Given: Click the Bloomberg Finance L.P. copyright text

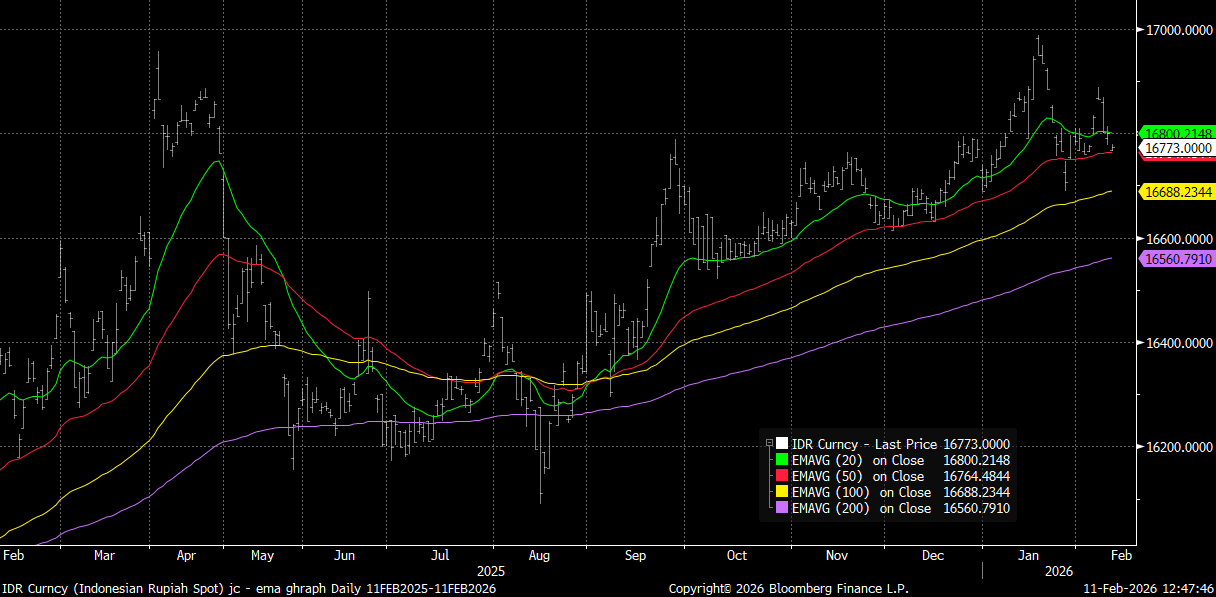Looking at the screenshot, I should coord(775,589).
